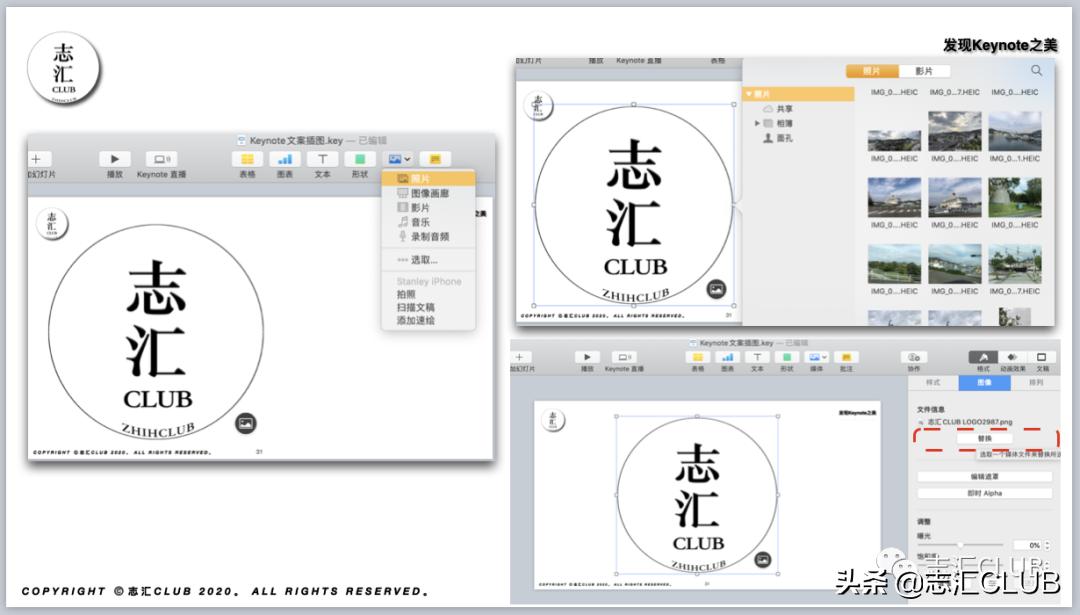Switch to the 影片 tab in the media browser
This screenshot has height=615, width=1080.
point(923,71)
